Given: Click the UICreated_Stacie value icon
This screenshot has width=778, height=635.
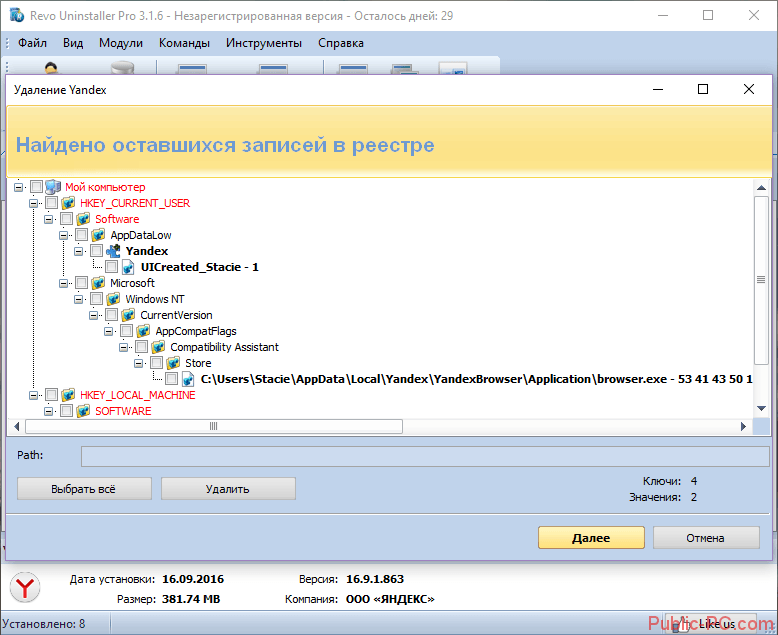Looking at the screenshot, I should pyautogui.click(x=128, y=267).
